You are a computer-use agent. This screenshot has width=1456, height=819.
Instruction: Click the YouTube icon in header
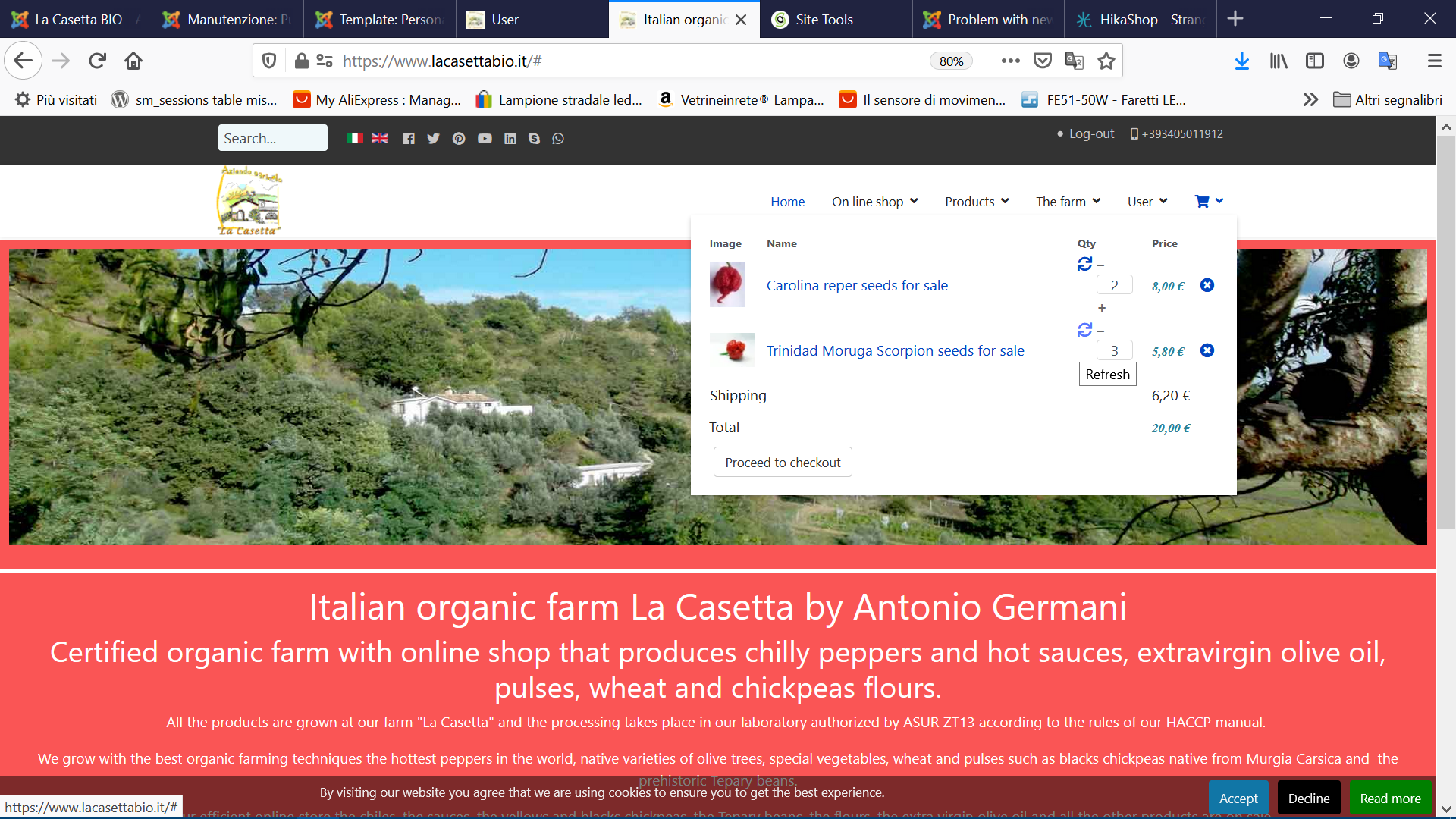pyautogui.click(x=485, y=139)
